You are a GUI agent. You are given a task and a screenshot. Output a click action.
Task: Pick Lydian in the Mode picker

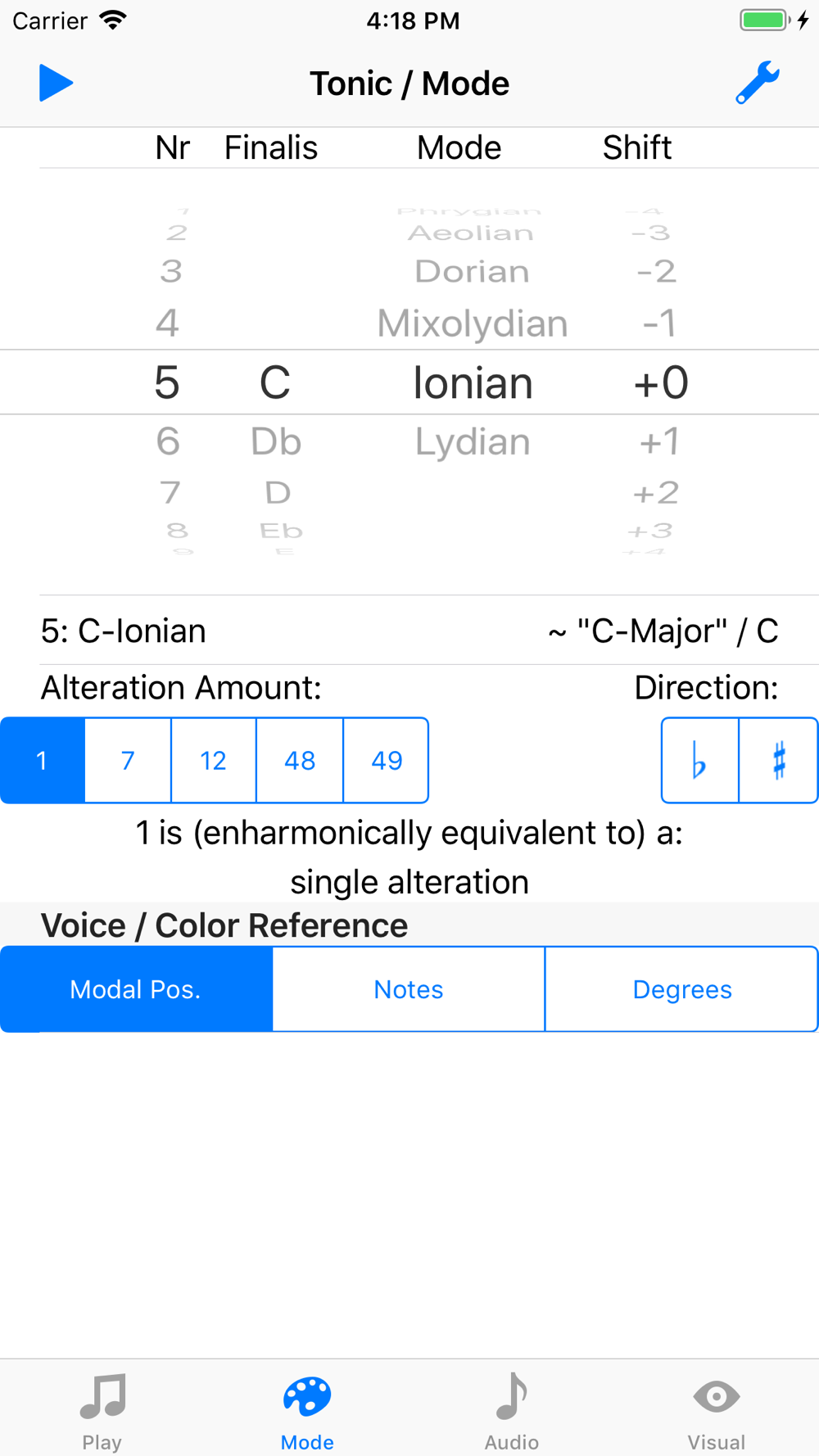(x=473, y=442)
